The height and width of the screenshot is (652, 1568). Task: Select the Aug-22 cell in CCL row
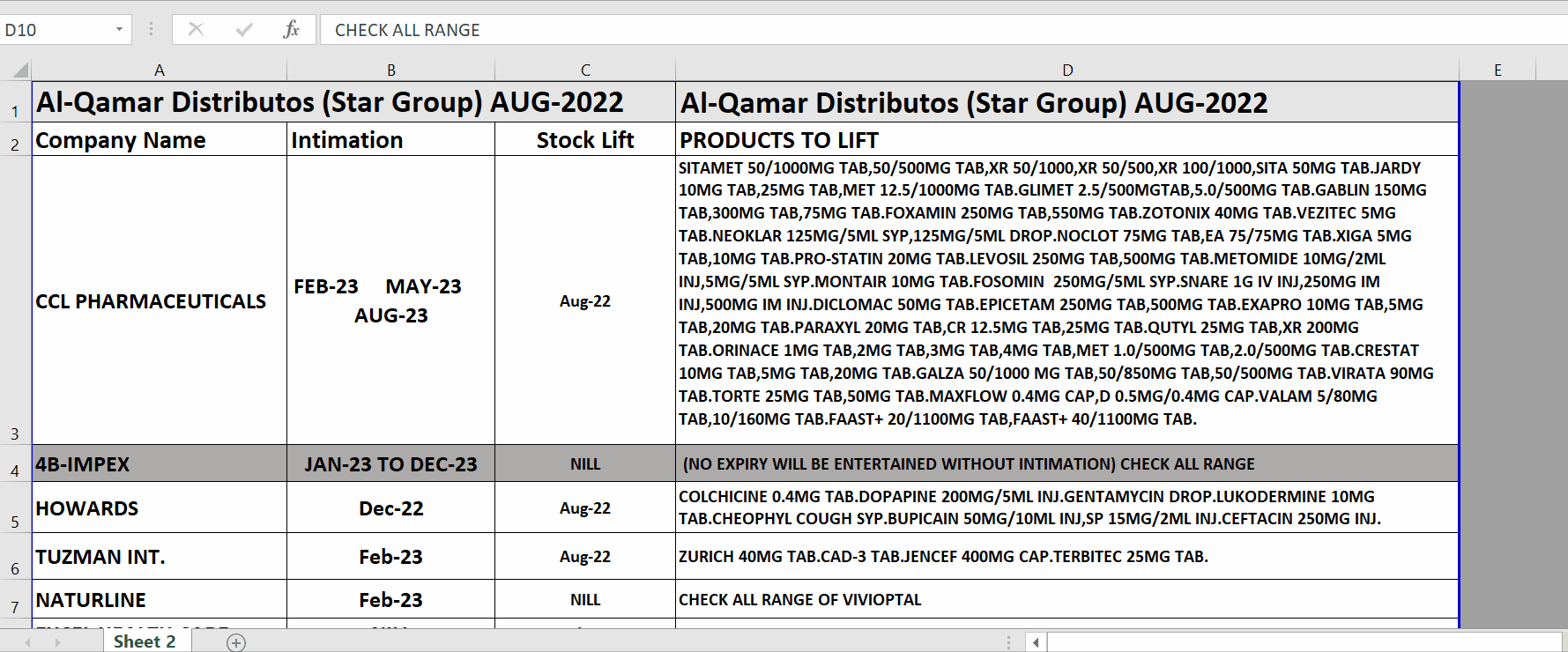(585, 300)
